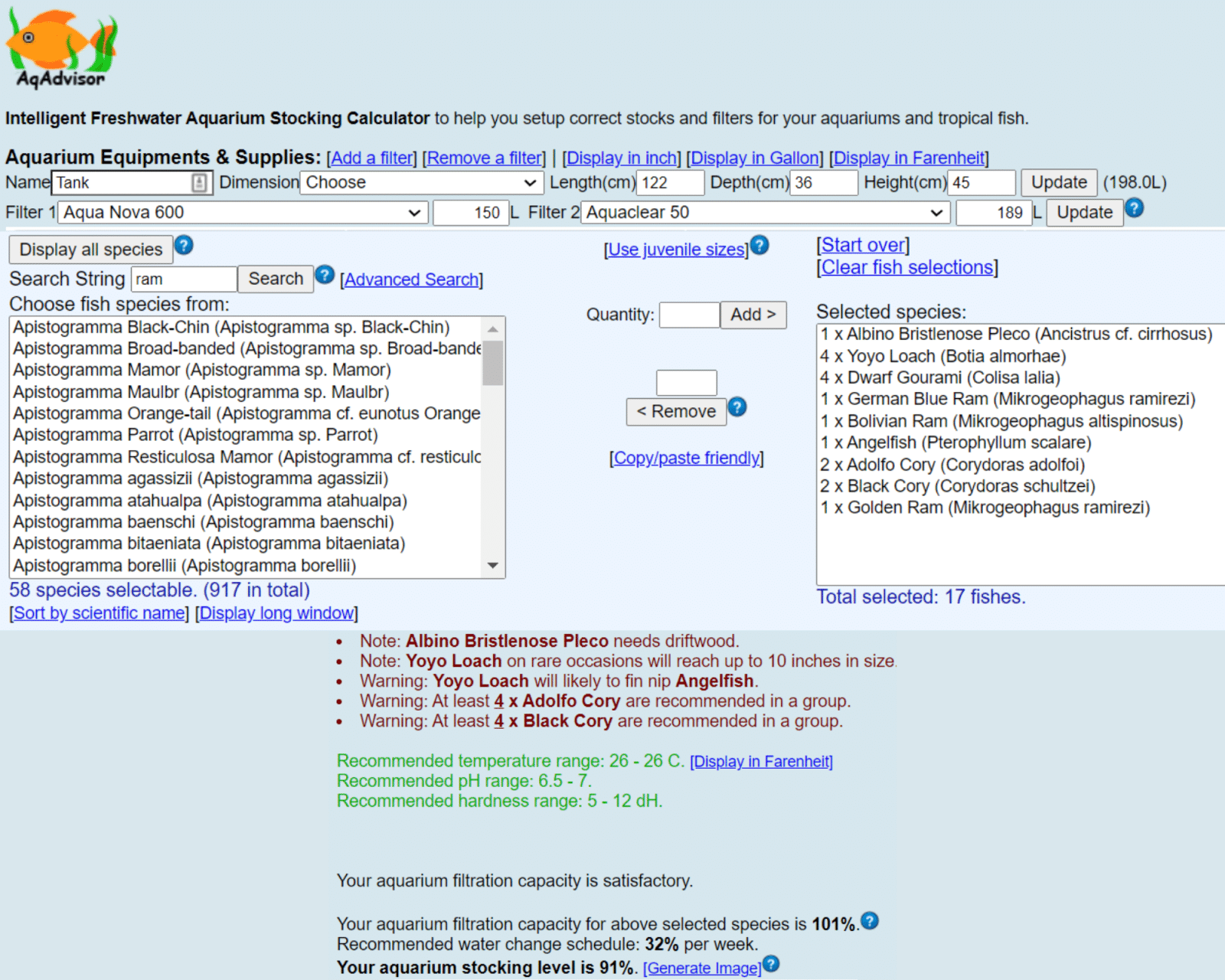Focus the Depth(cm) input field
1225x980 pixels.
tap(824, 182)
